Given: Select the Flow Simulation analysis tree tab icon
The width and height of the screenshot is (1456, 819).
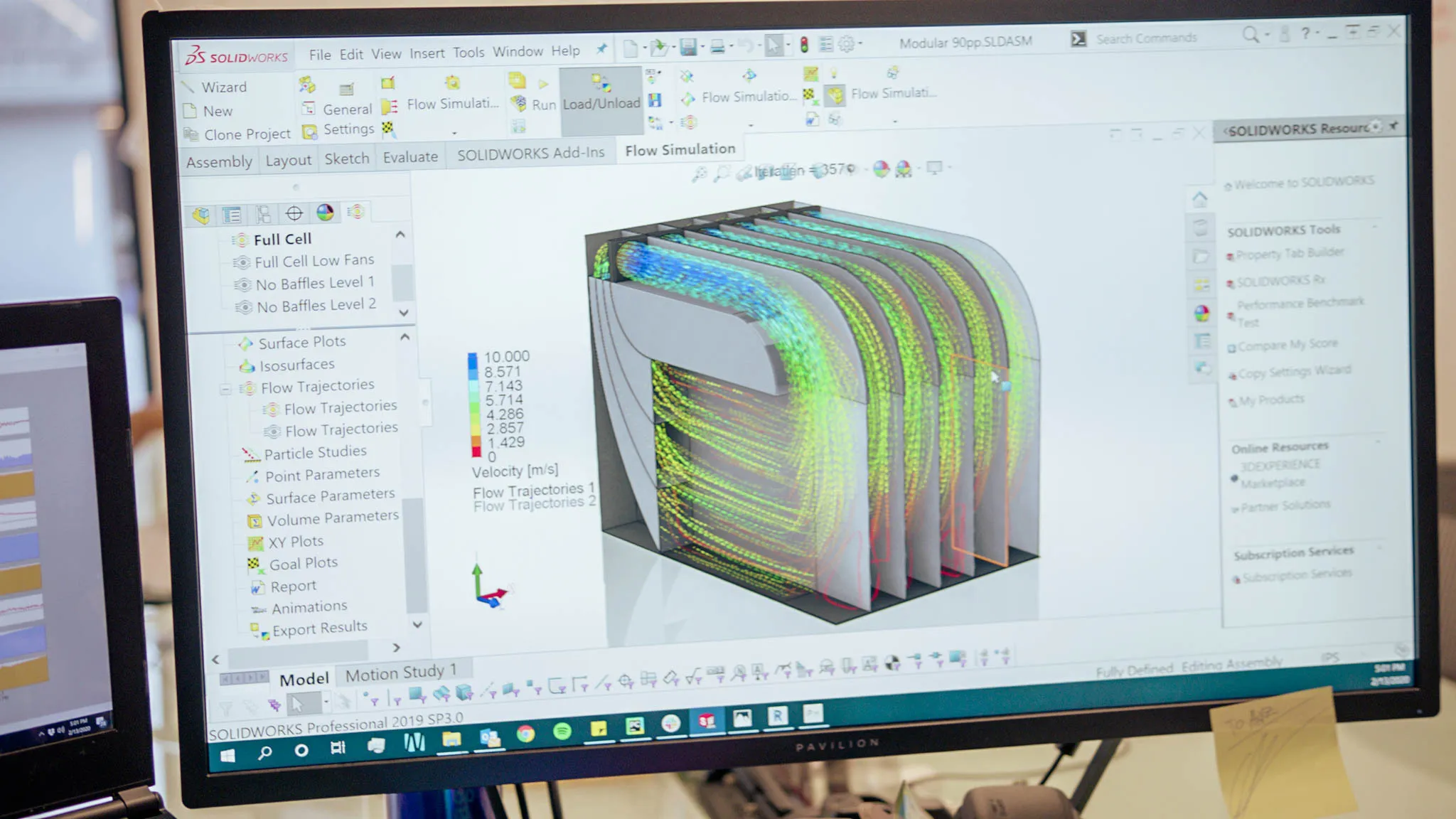Looking at the screenshot, I should pyautogui.click(x=355, y=212).
